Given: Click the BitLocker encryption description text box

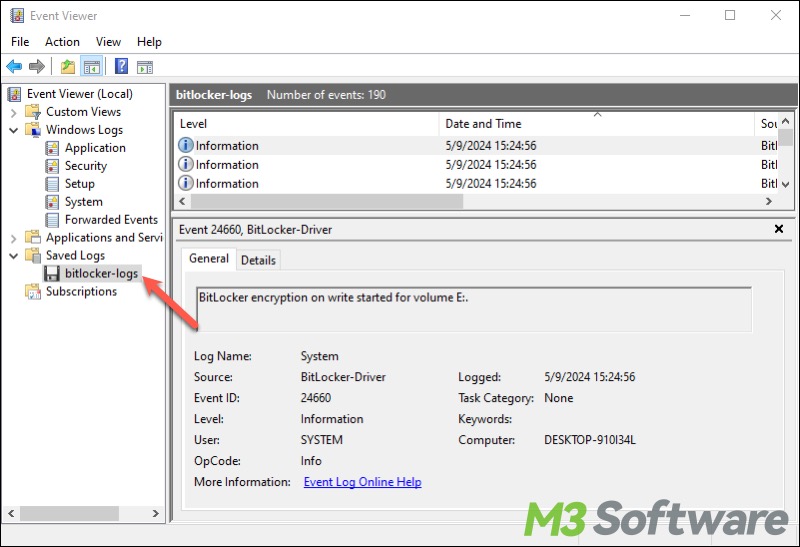Looking at the screenshot, I should [x=474, y=309].
